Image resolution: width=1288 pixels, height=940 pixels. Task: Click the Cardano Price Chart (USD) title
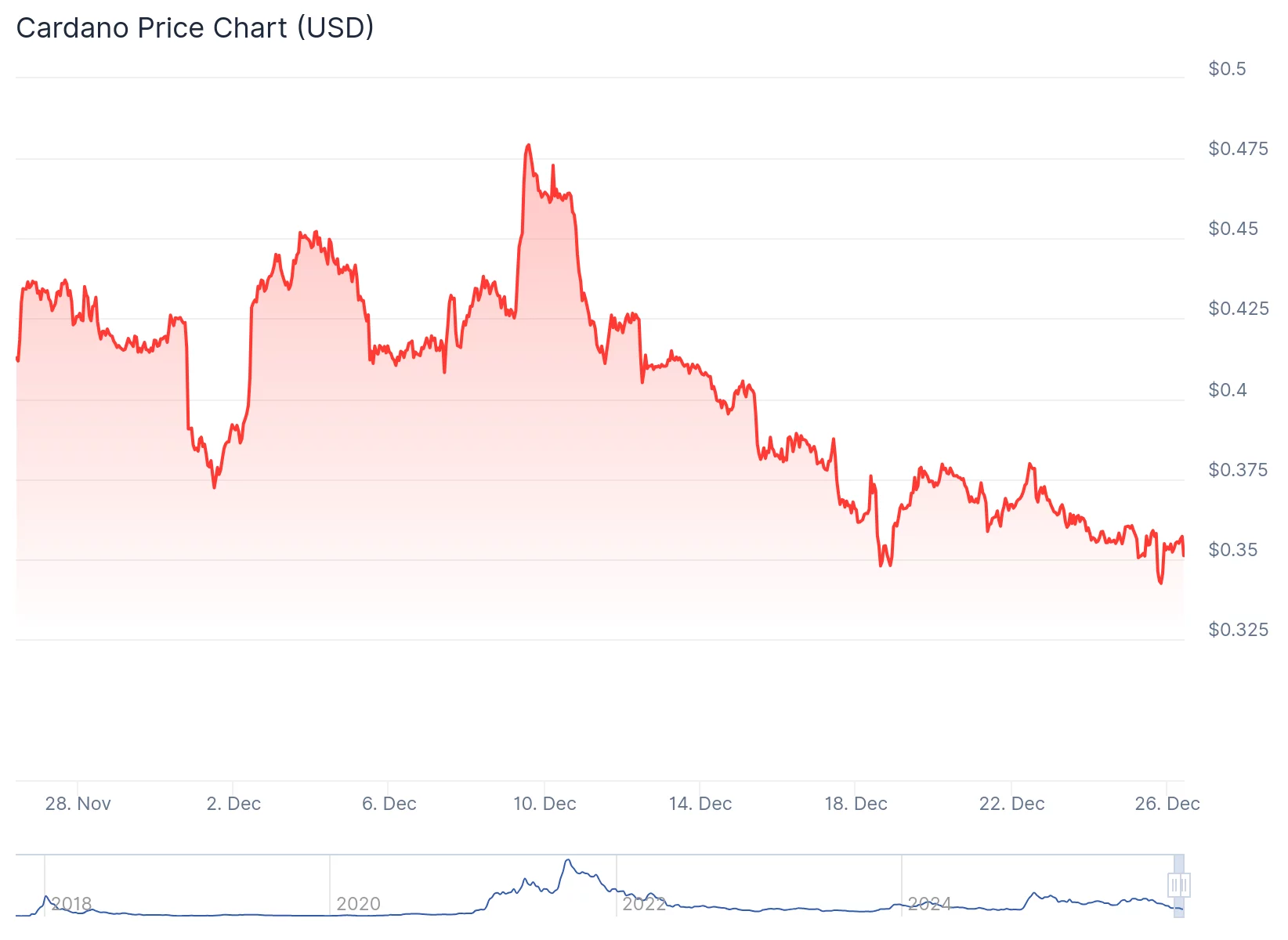click(195, 28)
